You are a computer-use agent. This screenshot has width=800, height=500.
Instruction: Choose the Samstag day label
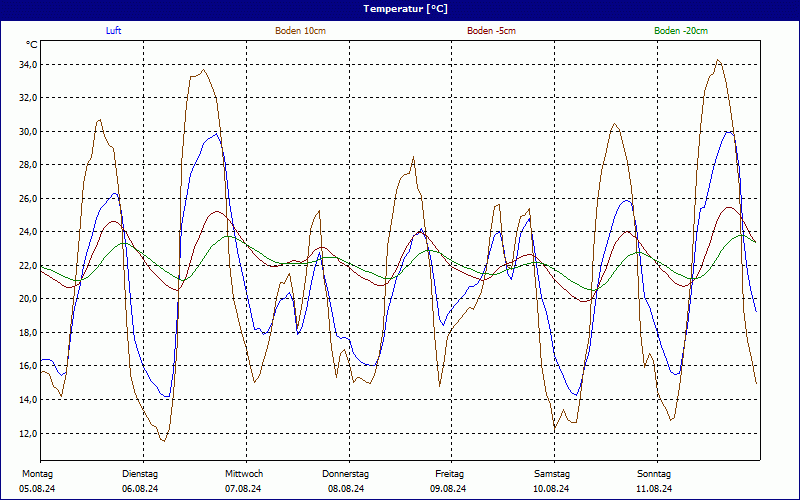[551, 473]
